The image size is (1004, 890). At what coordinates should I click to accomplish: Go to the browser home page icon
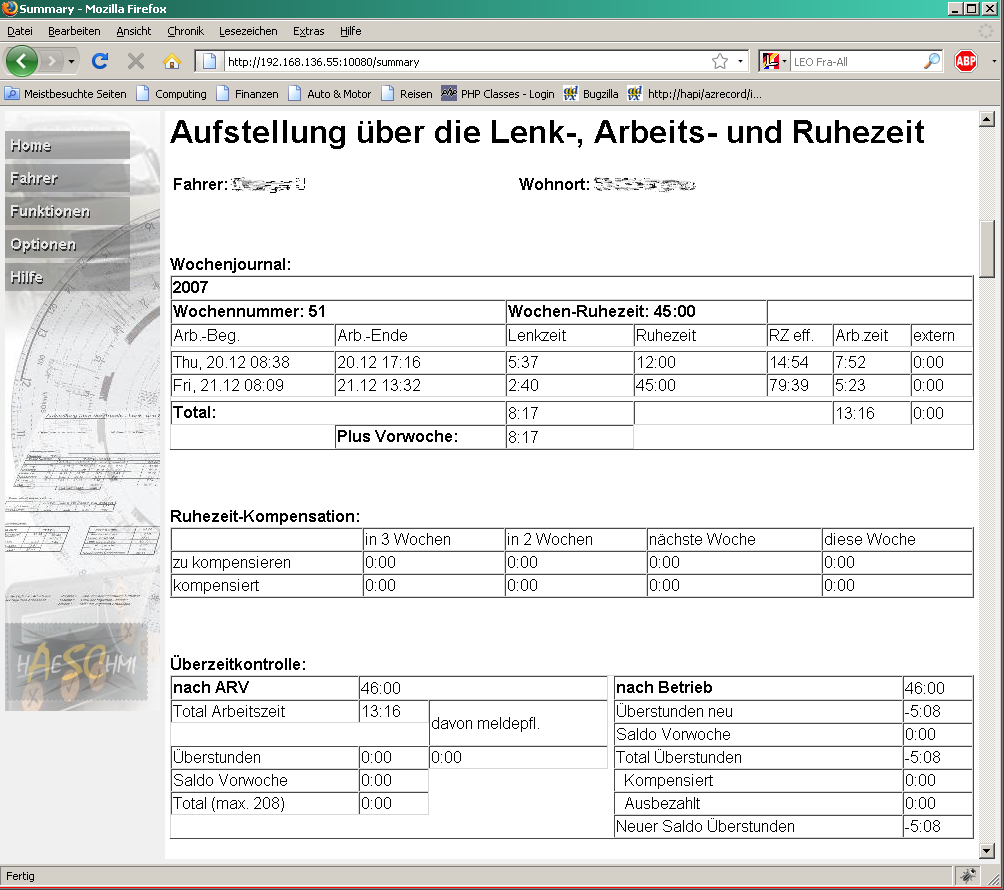click(x=171, y=61)
